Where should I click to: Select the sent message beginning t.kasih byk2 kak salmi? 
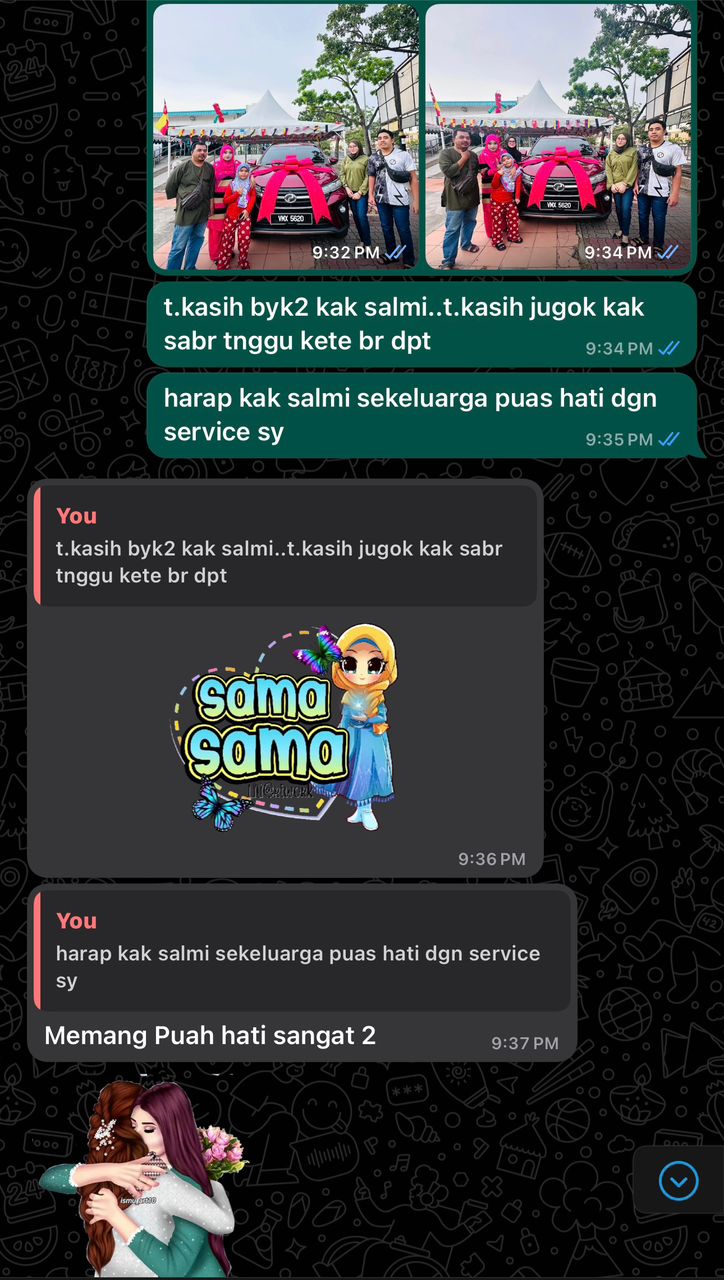421,323
